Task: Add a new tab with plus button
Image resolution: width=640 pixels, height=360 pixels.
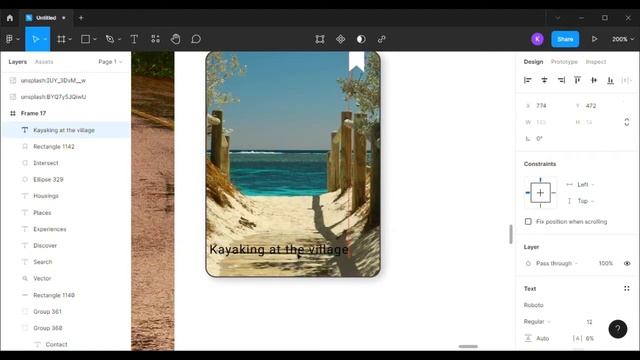Action: tap(81, 18)
